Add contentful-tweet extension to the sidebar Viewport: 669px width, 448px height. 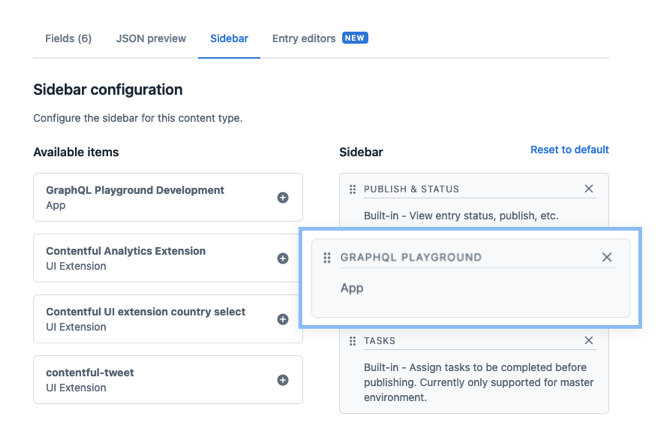[x=282, y=380]
